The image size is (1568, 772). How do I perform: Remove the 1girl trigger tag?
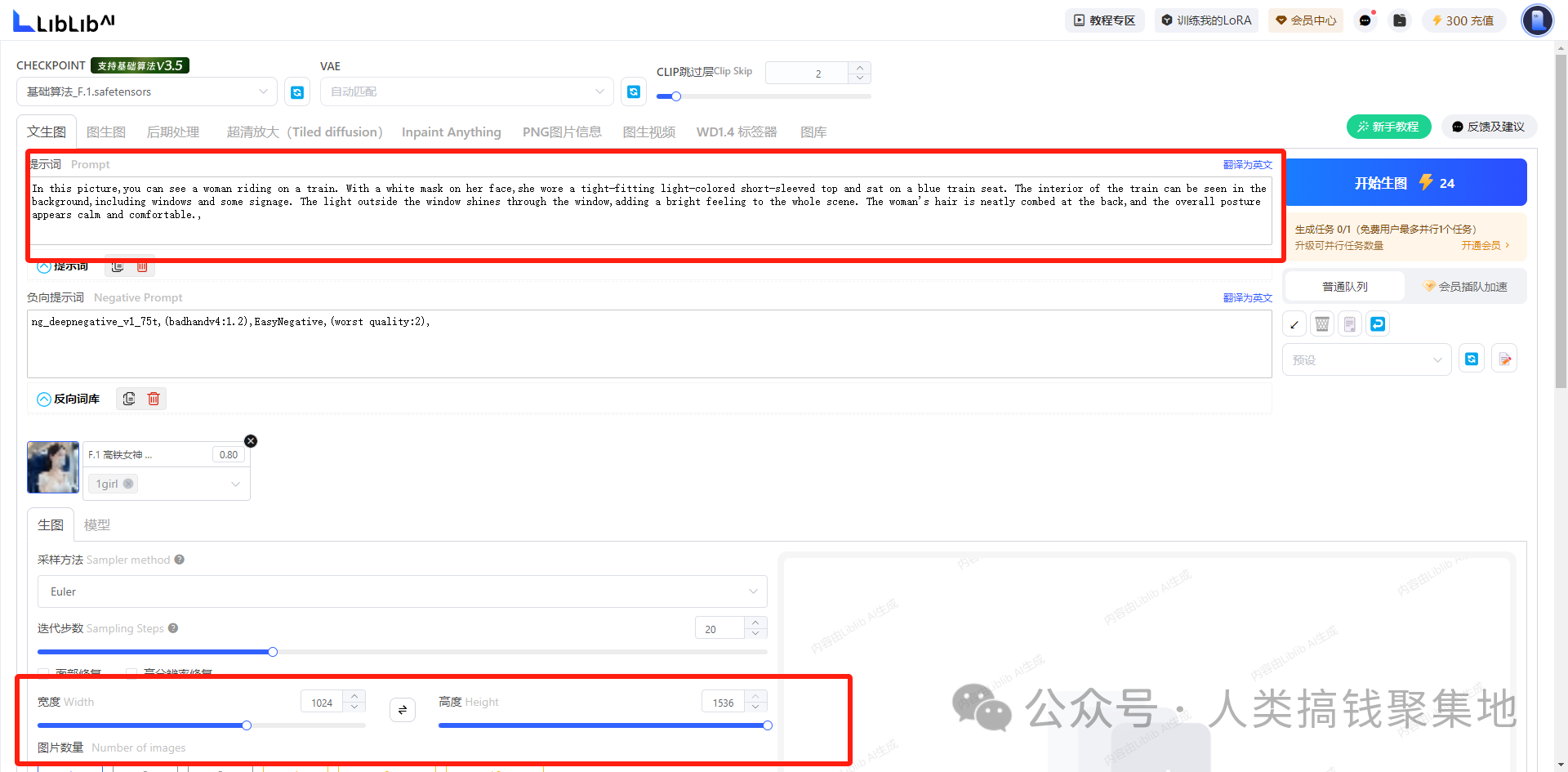tap(128, 484)
